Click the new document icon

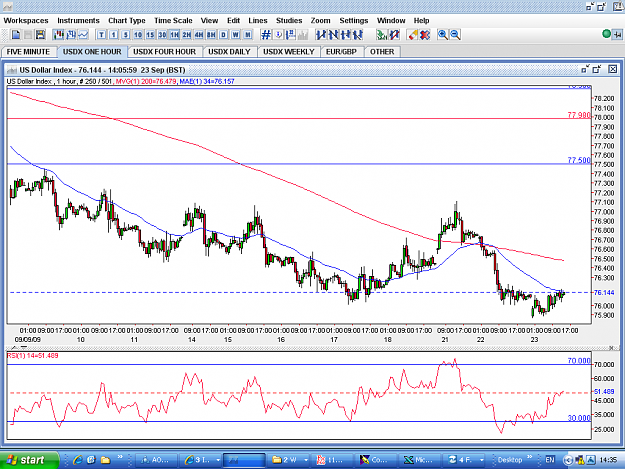16,35
